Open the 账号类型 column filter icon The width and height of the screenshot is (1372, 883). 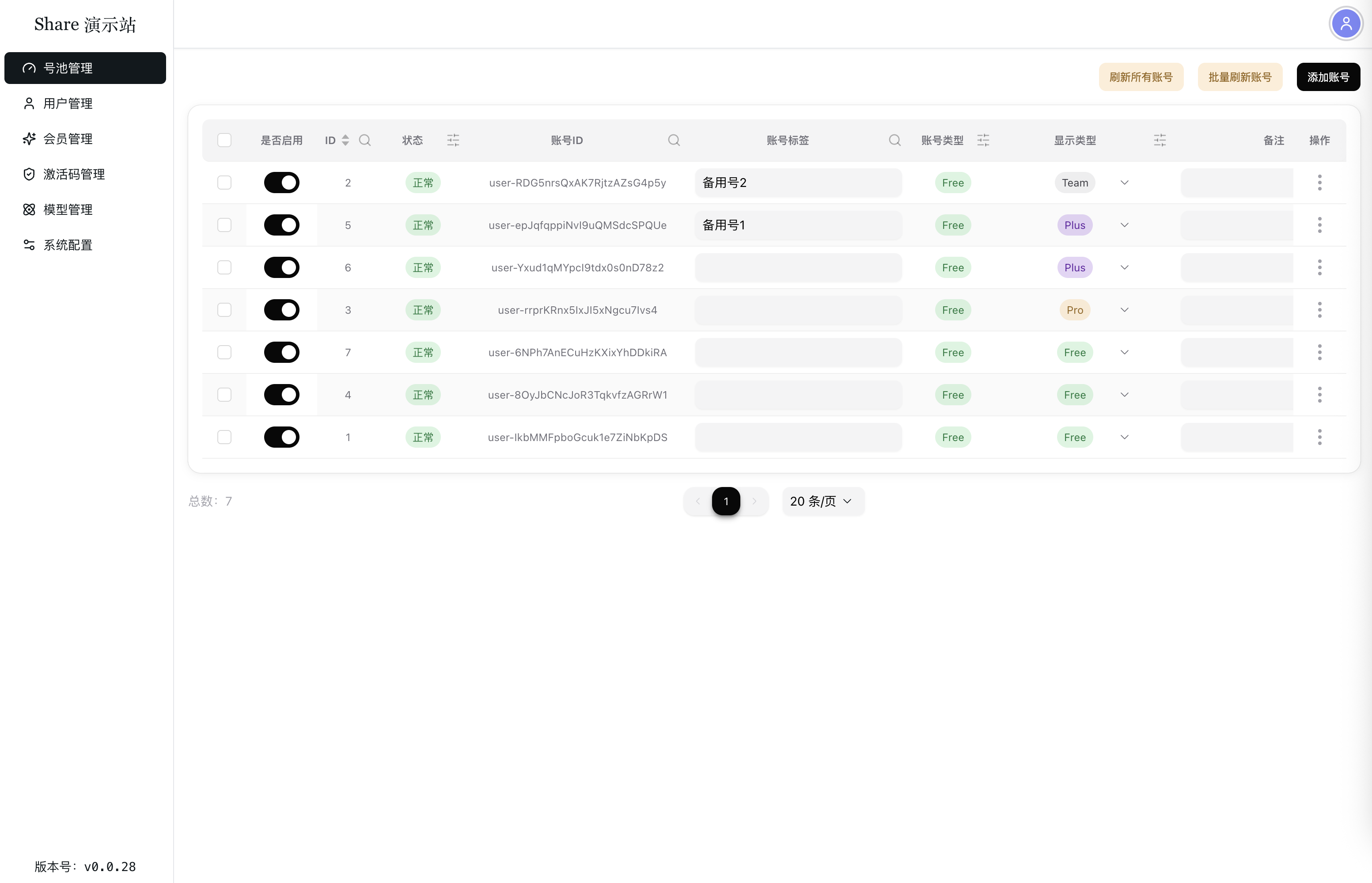tap(983, 140)
